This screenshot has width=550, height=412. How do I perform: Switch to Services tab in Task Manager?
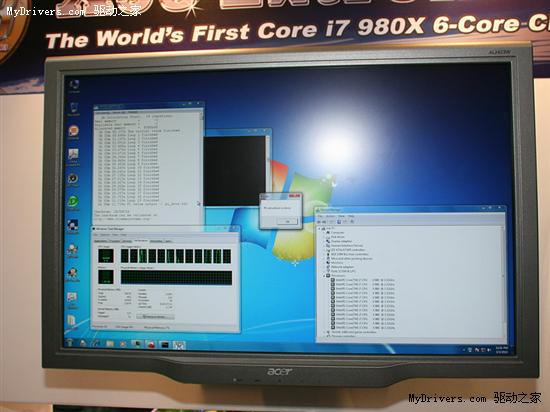tap(127, 241)
